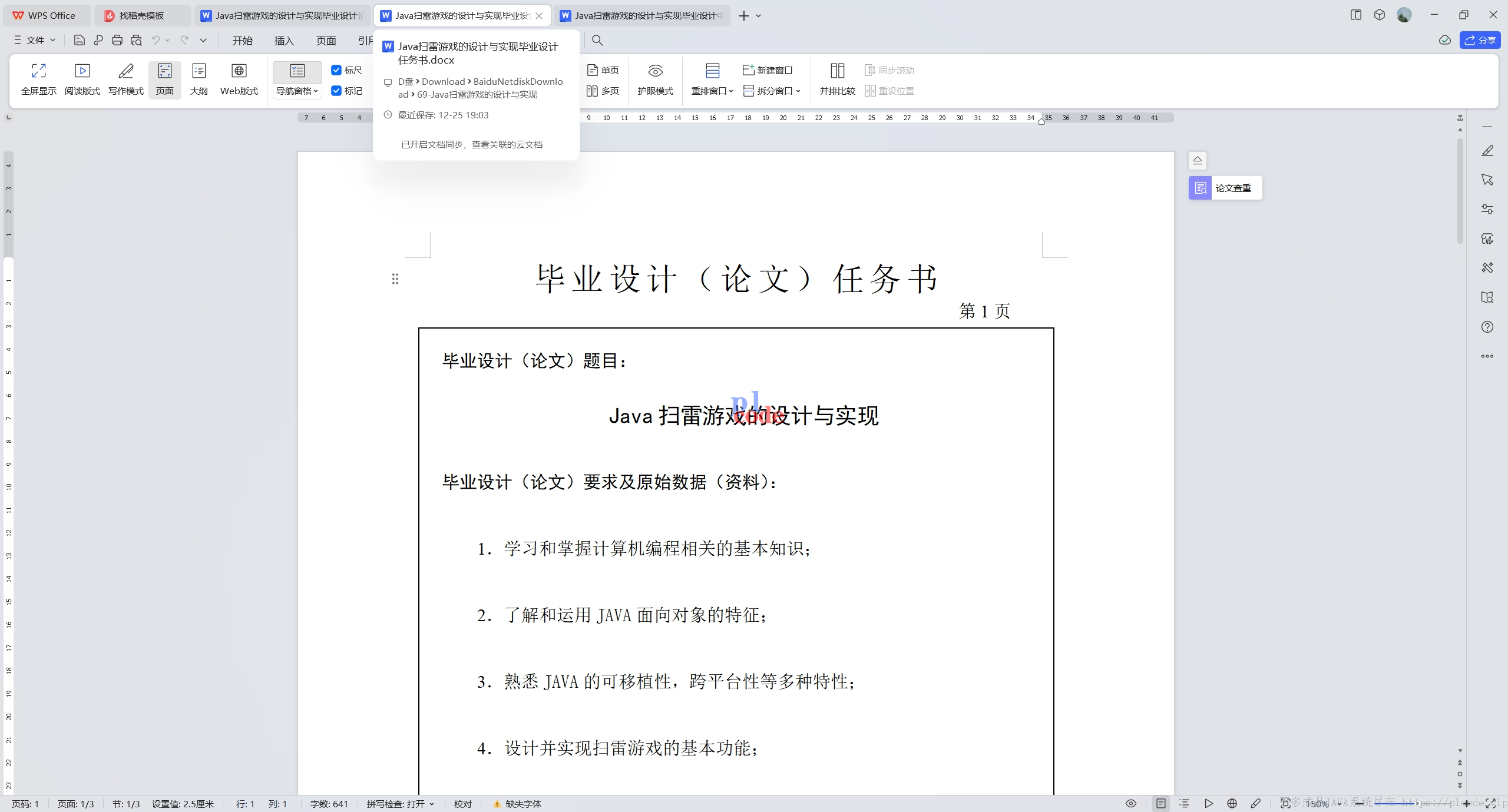Open the 导航窗格 dropdown
1508x812 pixels.
[x=297, y=91]
